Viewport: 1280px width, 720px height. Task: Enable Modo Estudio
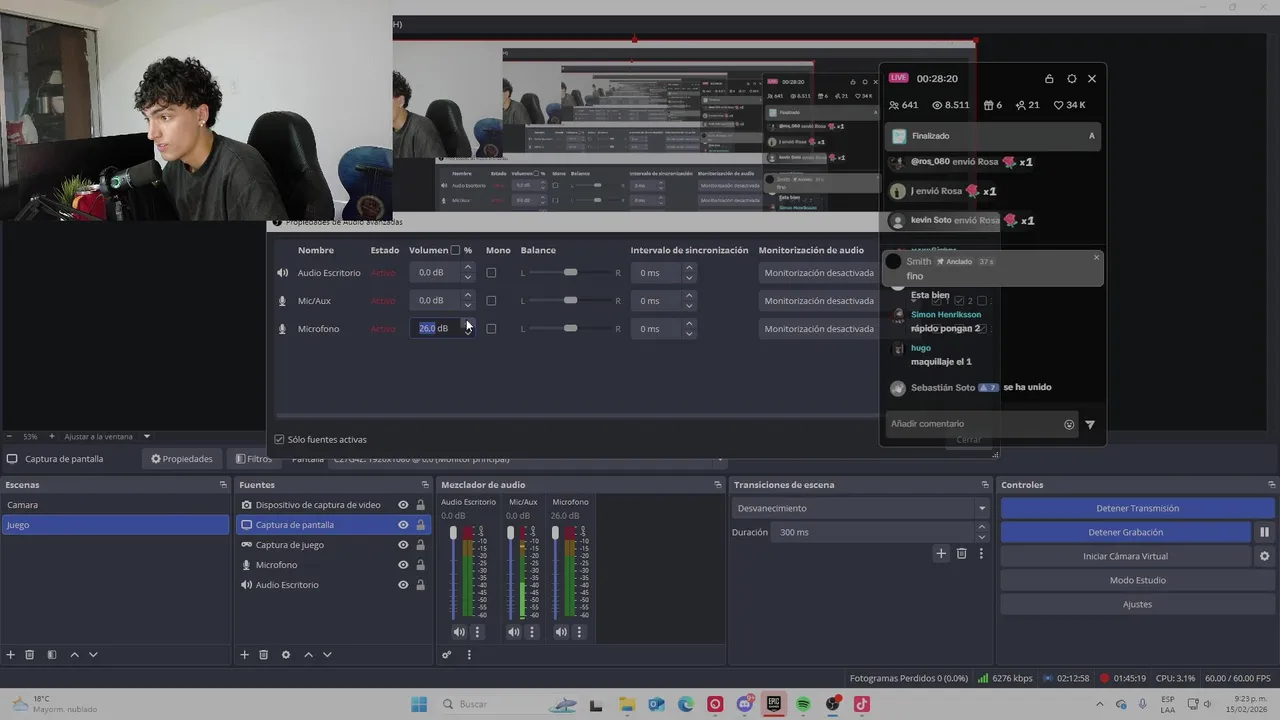click(1137, 580)
